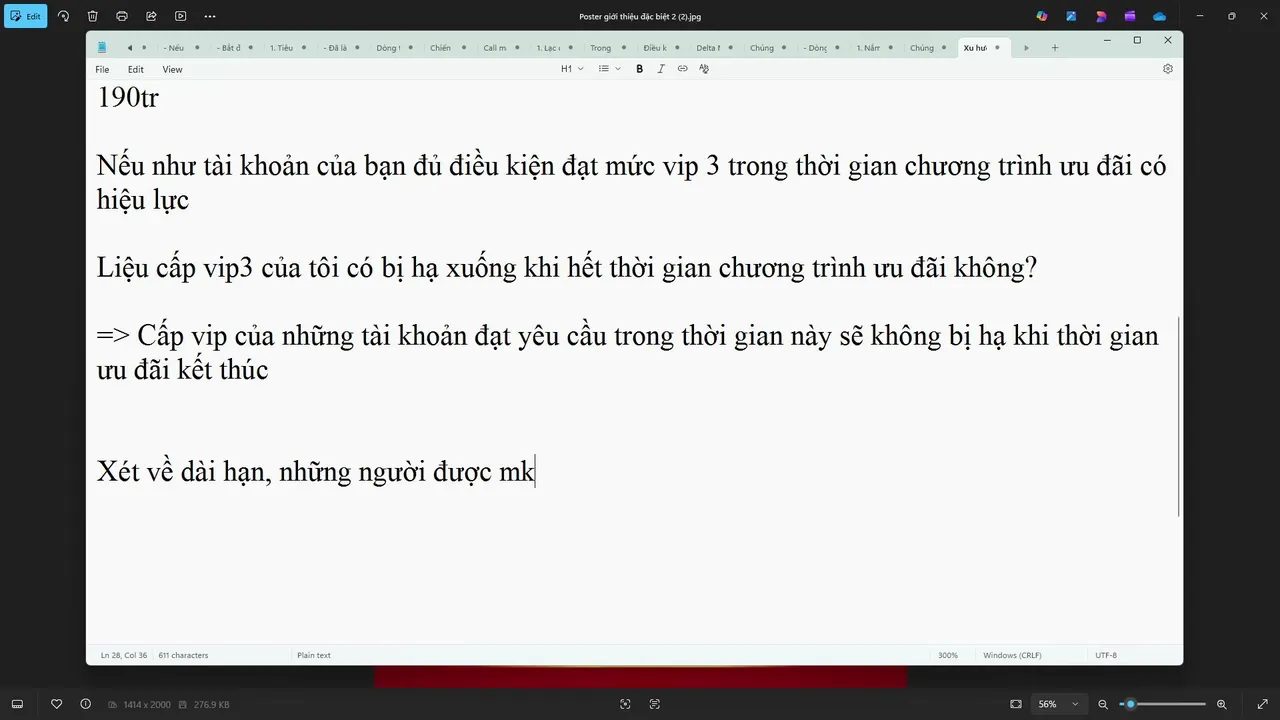Click the UTF-8 encoding status entry
Viewport: 1280px width, 720px height.
pyautogui.click(x=1106, y=655)
